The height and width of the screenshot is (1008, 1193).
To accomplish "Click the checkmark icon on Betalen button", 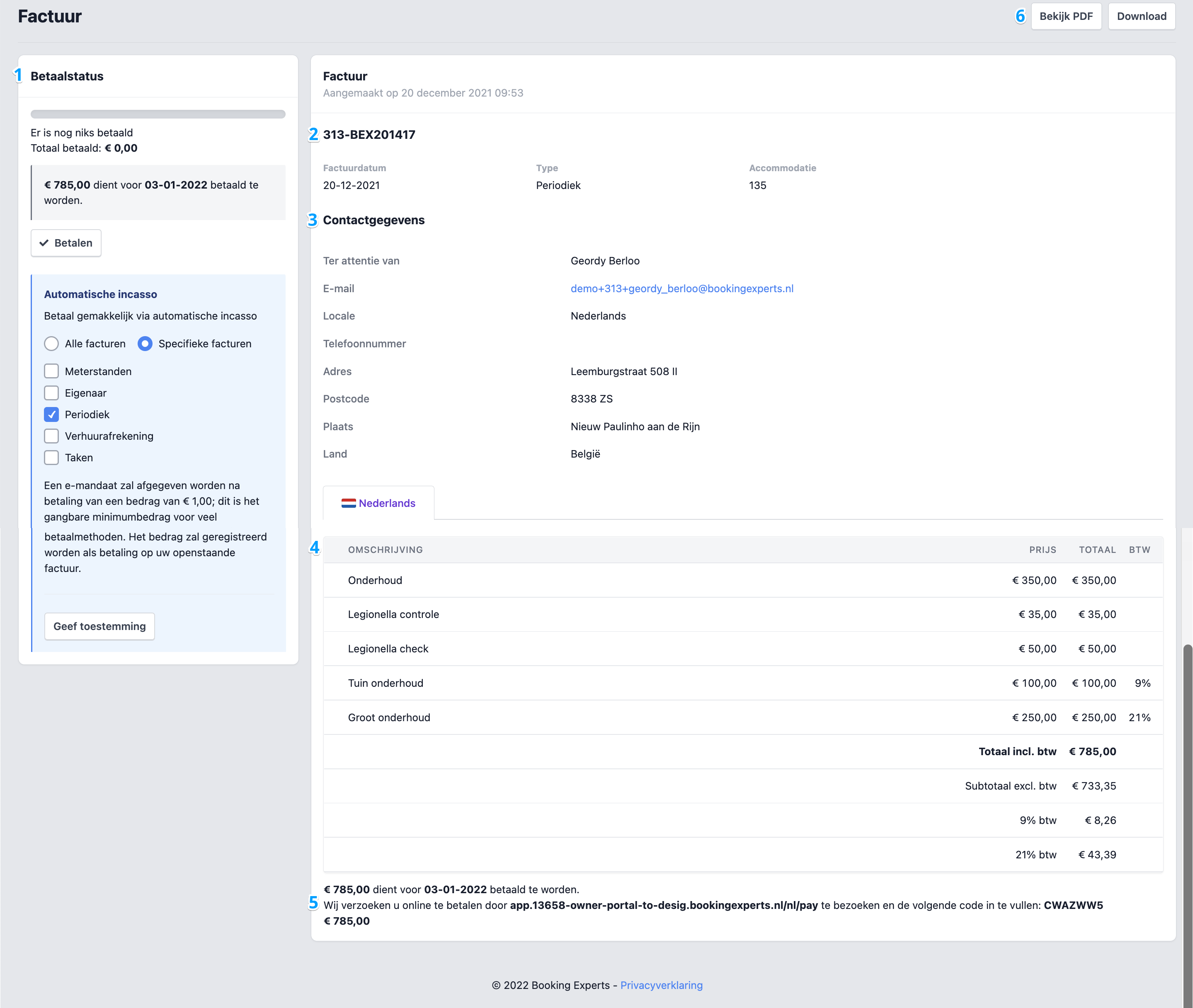I will [x=44, y=243].
